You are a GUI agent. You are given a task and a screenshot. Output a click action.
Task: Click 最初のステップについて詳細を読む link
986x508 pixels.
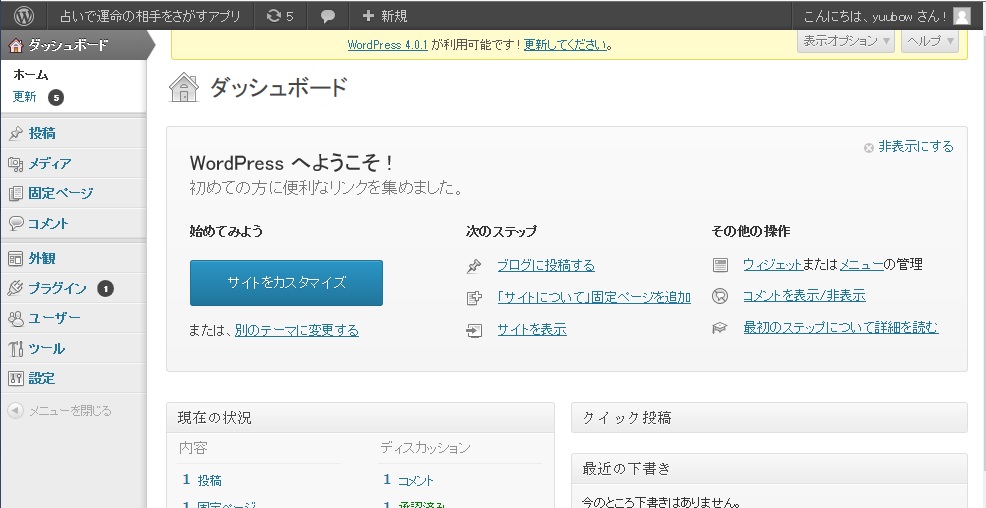click(x=841, y=327)
